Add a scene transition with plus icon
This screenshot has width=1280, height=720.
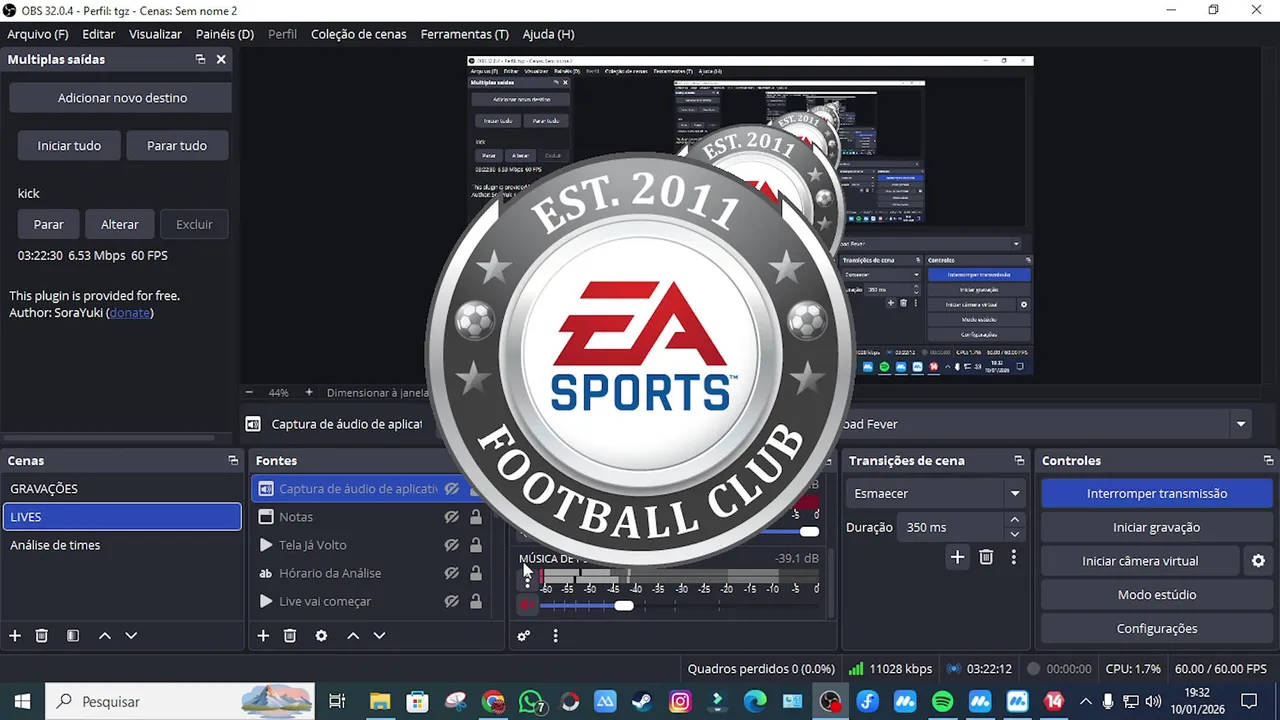click(957, 557)
